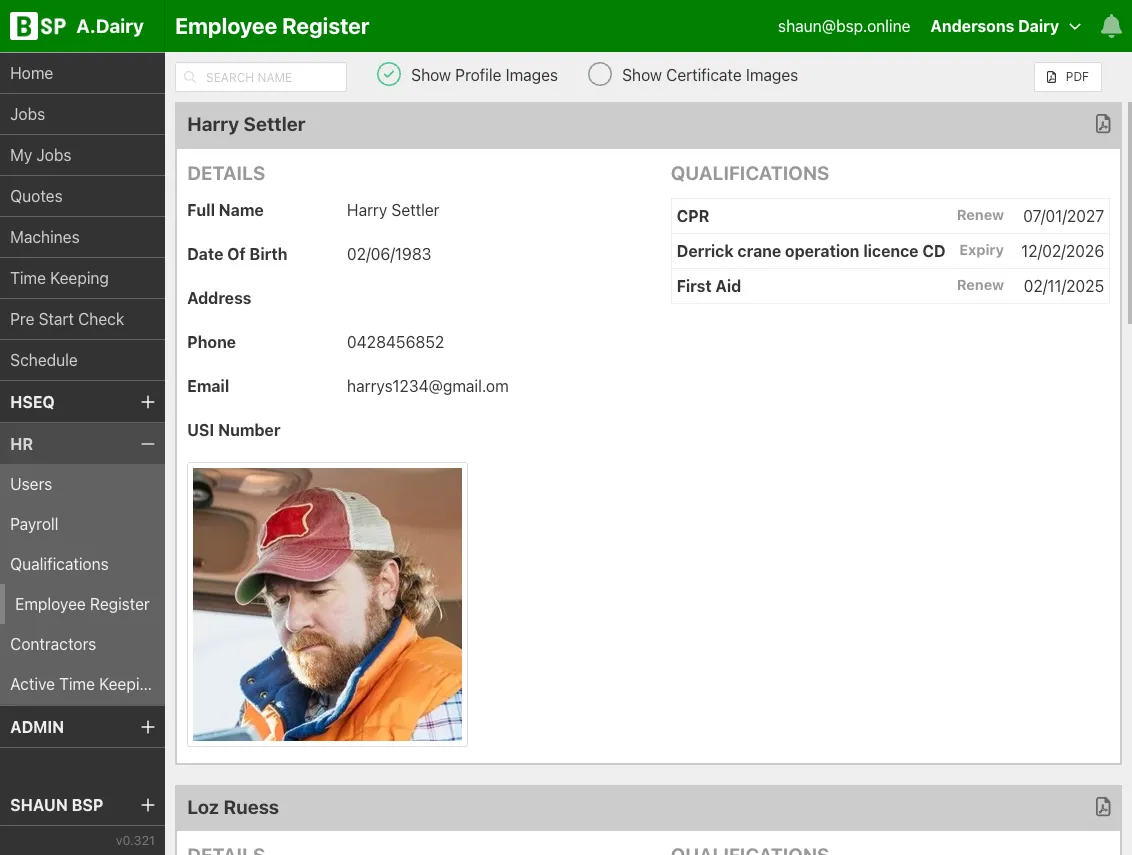The height and width of the screenshot is (855, 1132).
Task: Click the email harrys1234@gmail.om
Action: 427,386
